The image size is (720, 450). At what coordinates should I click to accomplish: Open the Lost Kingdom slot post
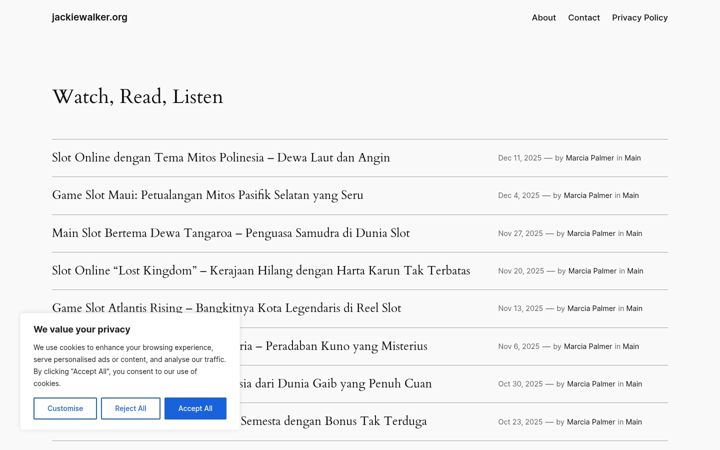click(x=261, y=270)
